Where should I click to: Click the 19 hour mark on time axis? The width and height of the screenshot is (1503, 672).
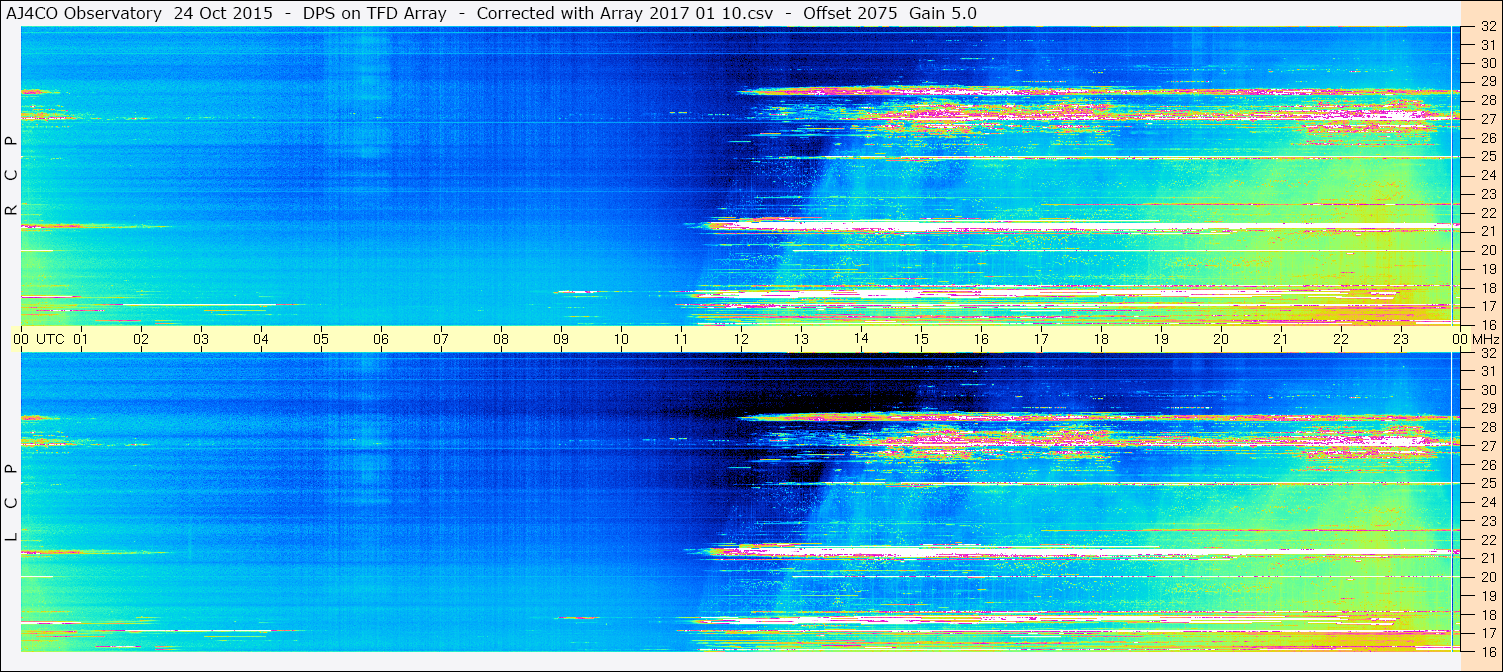coord(1161,339)
